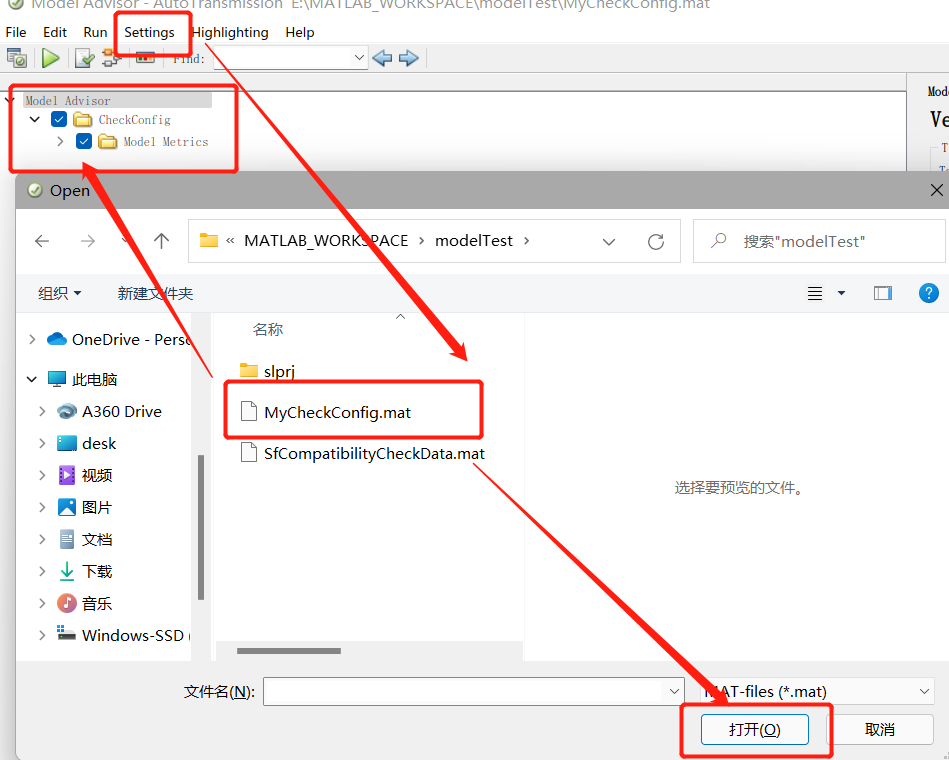This screenshot has height=760, width=949.
Task: Expand the OneDrive - Personal node
Action: (32, 339)
